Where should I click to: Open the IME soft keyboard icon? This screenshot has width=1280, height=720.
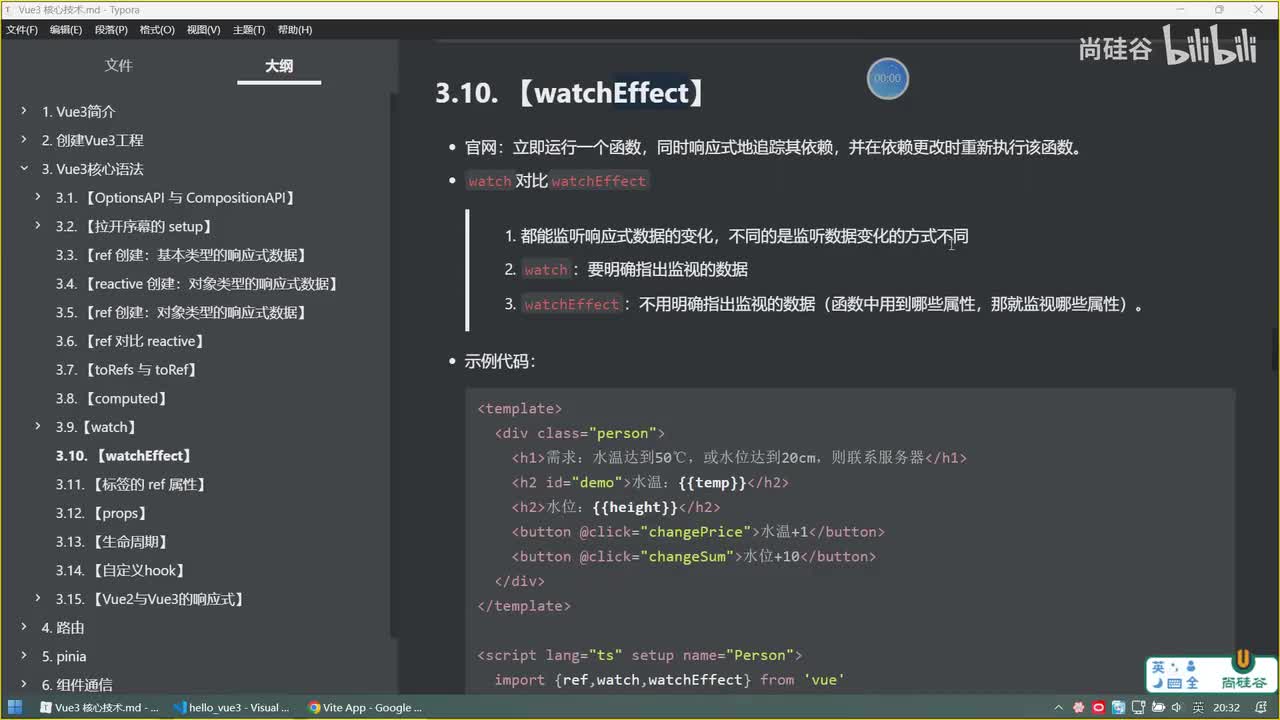pos(1174,683)
